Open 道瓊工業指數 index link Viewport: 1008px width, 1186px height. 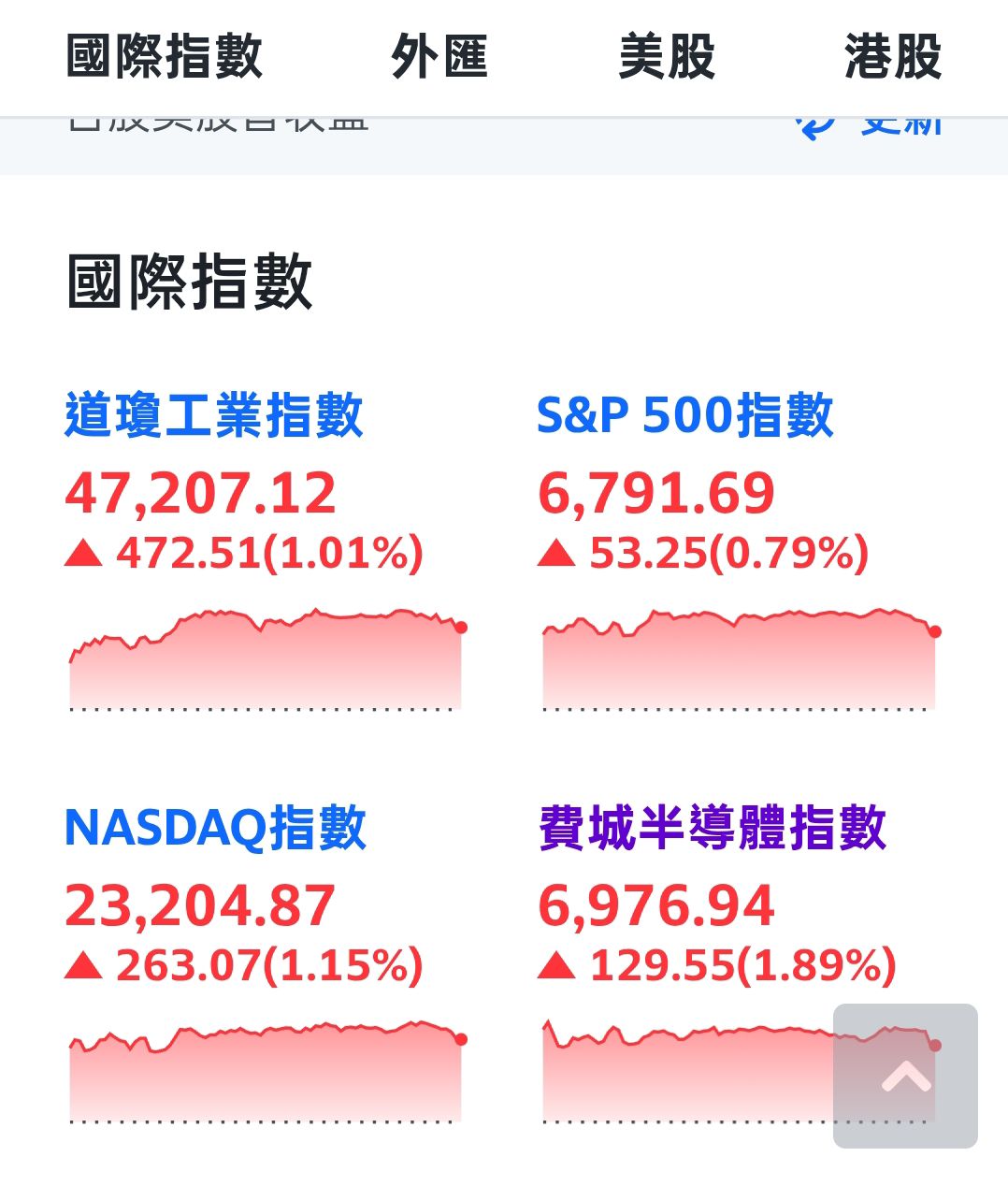coord(214,415)
